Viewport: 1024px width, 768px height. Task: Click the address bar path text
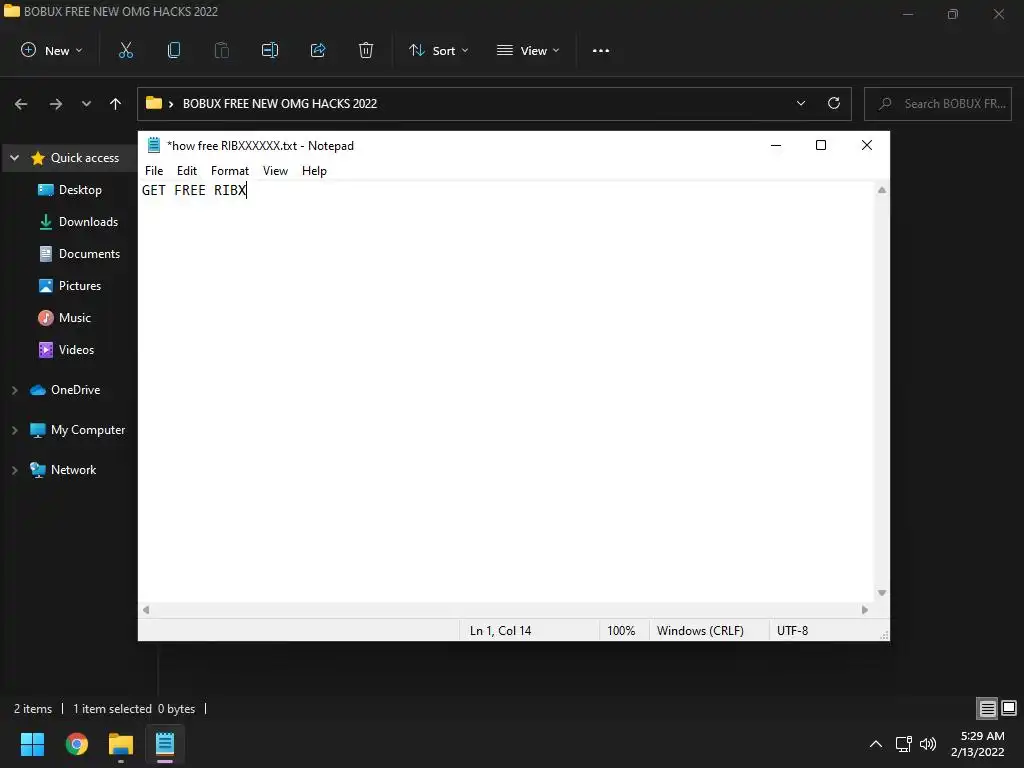click(x=280, y=104)
